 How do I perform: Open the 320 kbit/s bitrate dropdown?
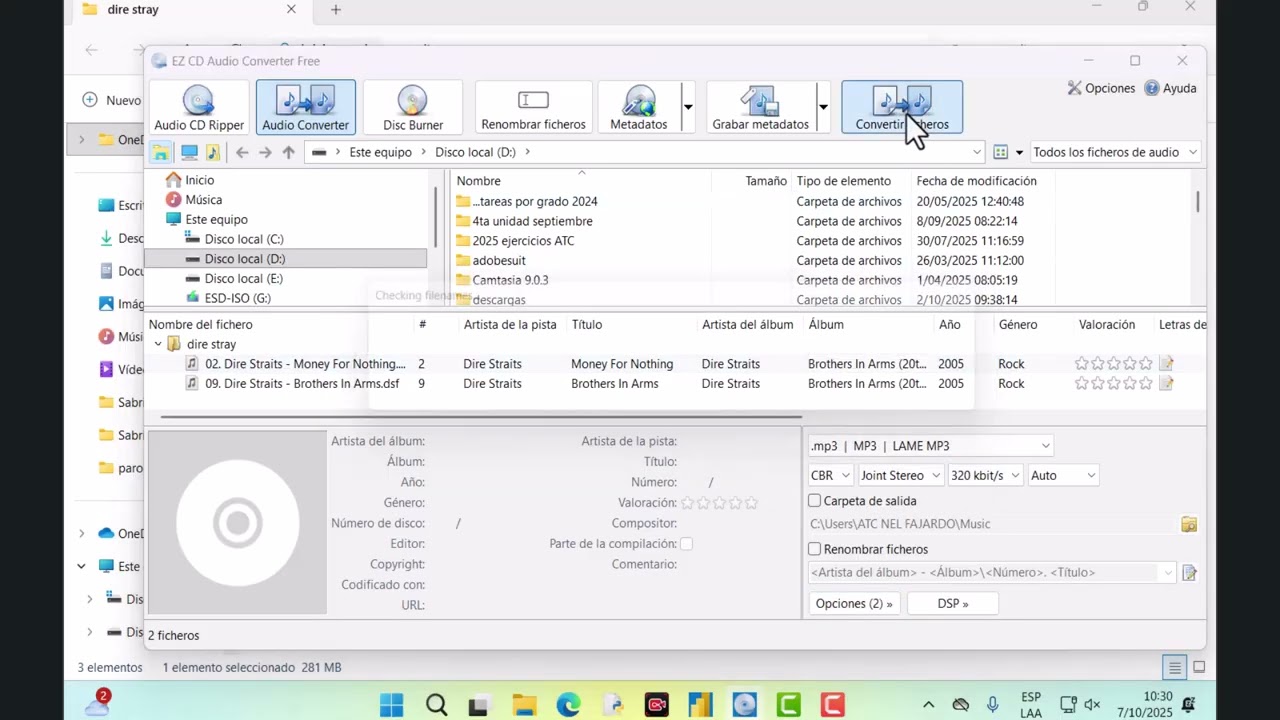coord(986,475)
